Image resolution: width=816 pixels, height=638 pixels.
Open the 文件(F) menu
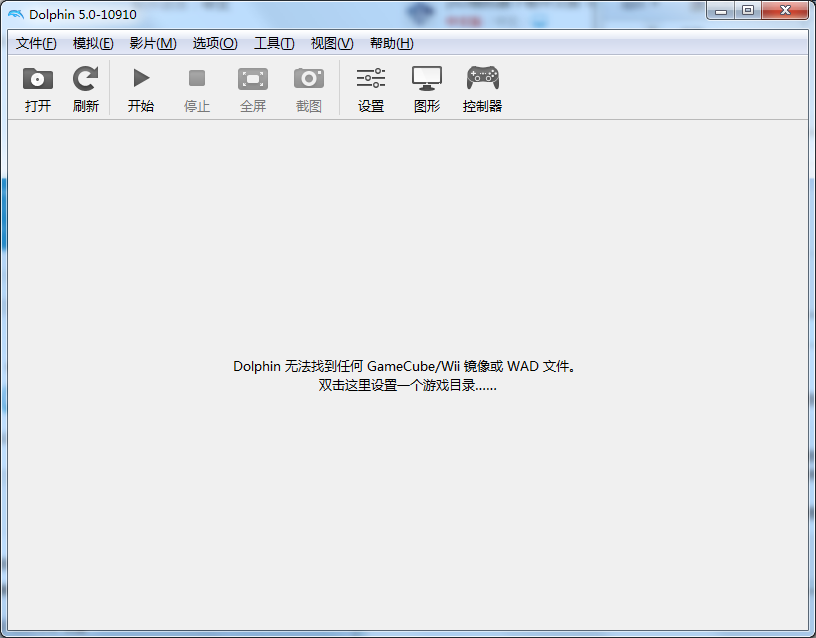[x=36, y=43]
